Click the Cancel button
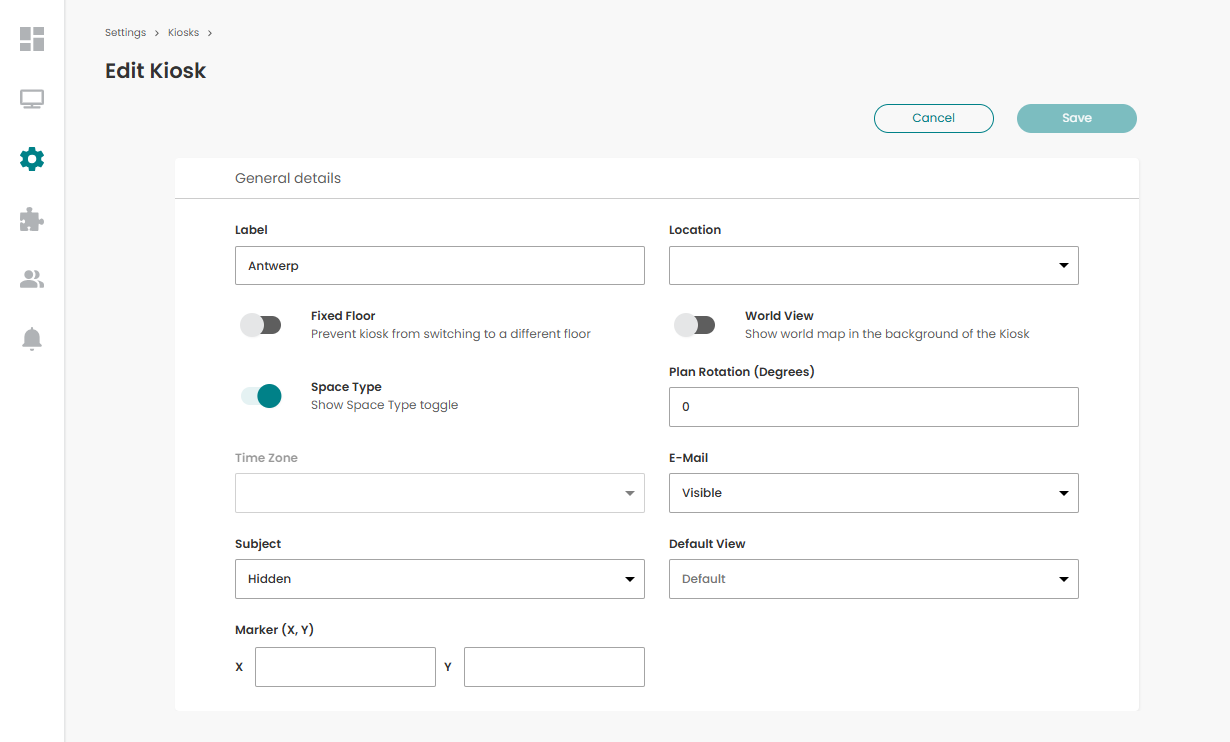The image size is (1230, 742). click(x=934, y=118)
